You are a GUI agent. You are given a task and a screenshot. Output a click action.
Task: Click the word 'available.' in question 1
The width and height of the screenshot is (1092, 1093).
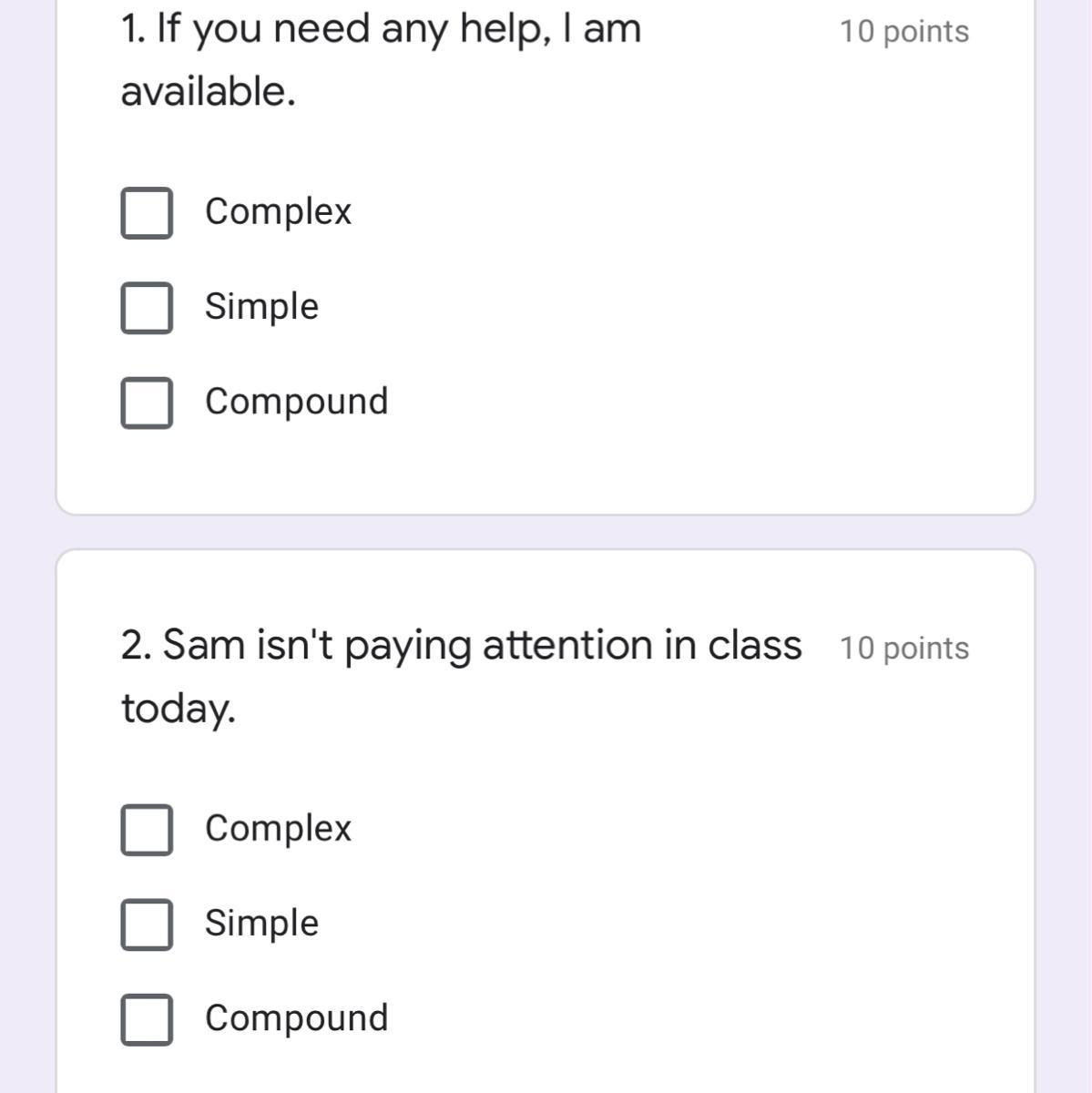coord(209,91)
